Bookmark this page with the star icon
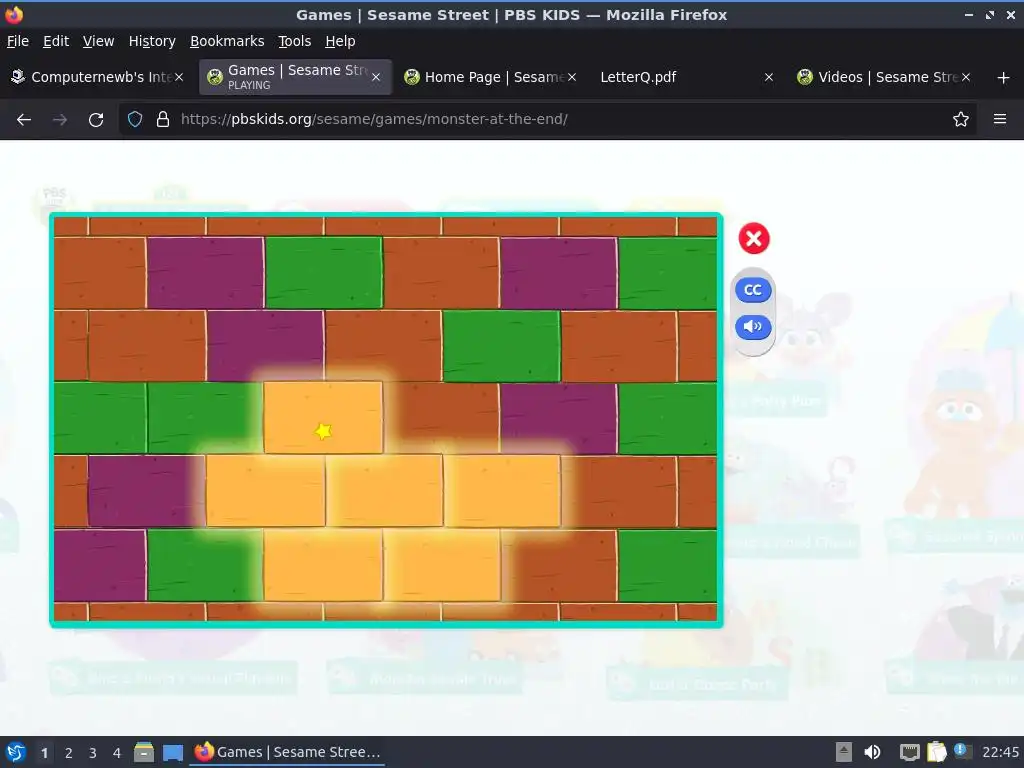This screenshot has height=768, width=1024. point(961,120)
